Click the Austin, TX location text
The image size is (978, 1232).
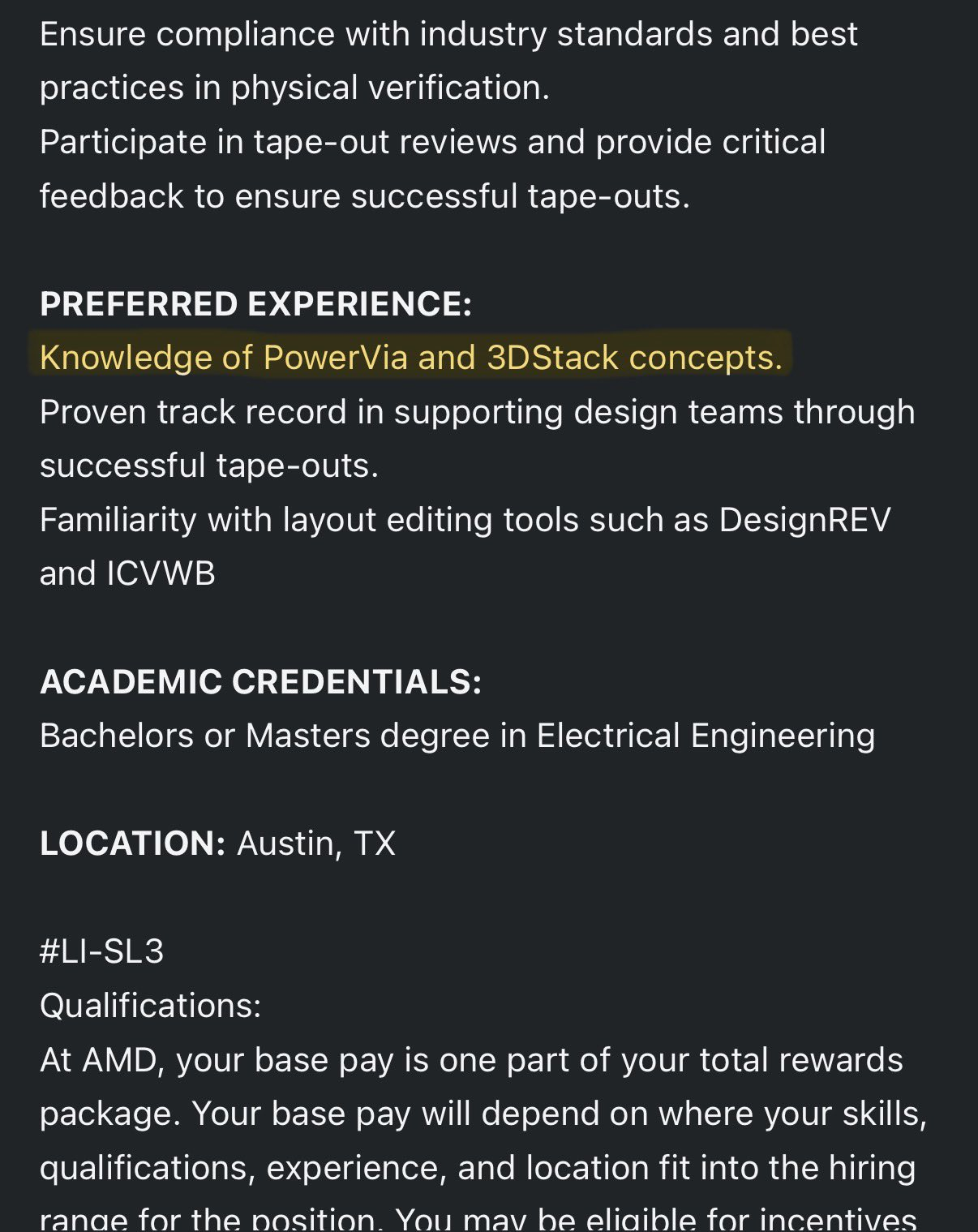point(316,844)
